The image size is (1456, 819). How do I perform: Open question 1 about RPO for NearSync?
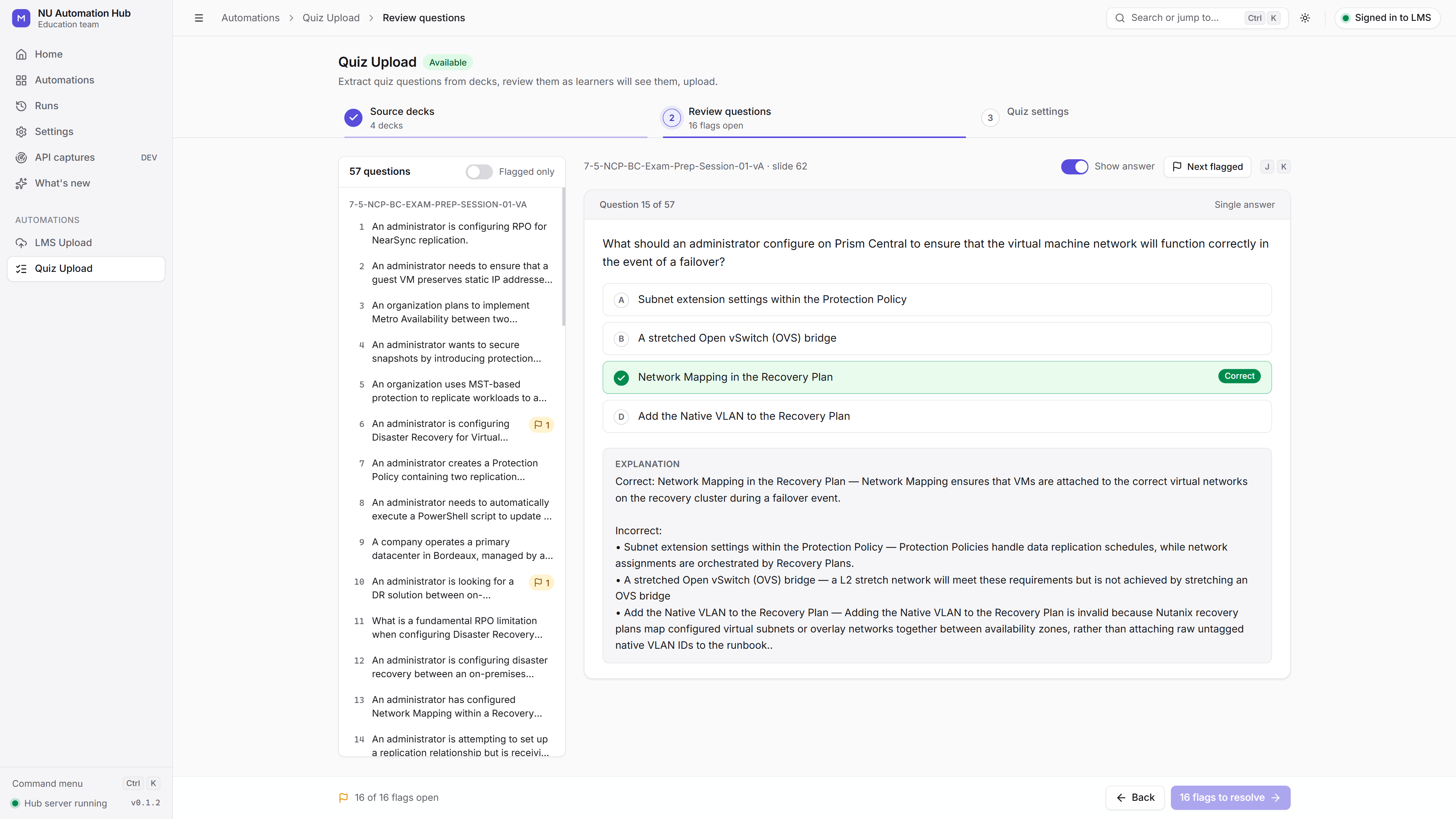(451, 234)
